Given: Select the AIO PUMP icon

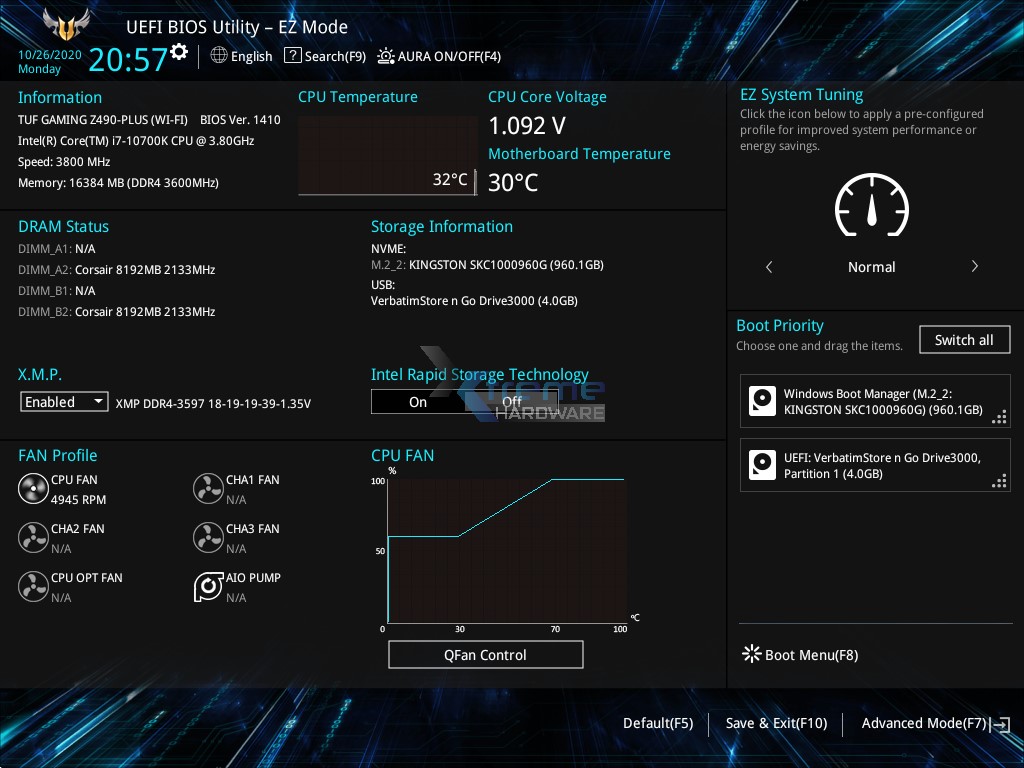Looking at the screenshot, I should tap(208, 587).
